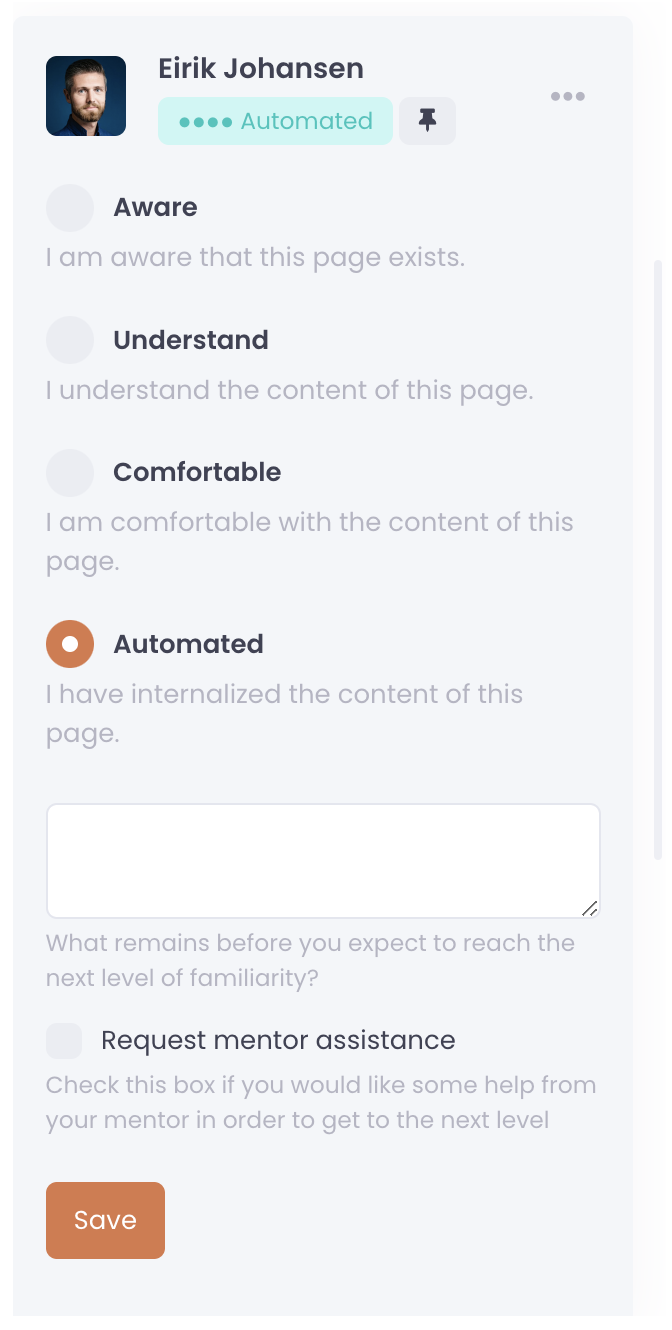Click the vertical scrollbar on the right
This screenshot has width=672, height=1330.
click(657, 560)
